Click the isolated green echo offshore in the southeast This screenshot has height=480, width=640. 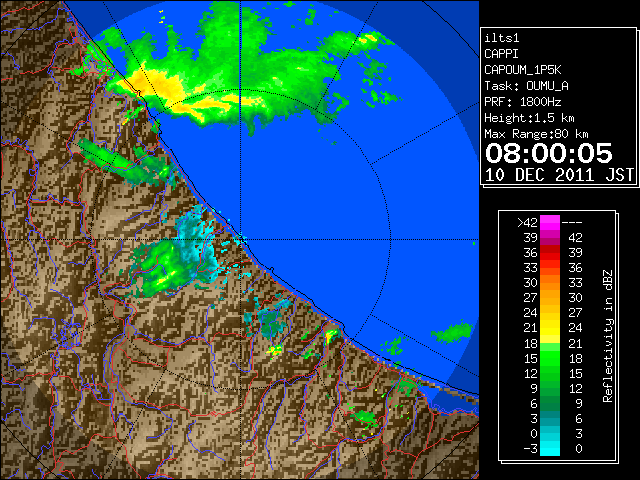click(453, 332)
